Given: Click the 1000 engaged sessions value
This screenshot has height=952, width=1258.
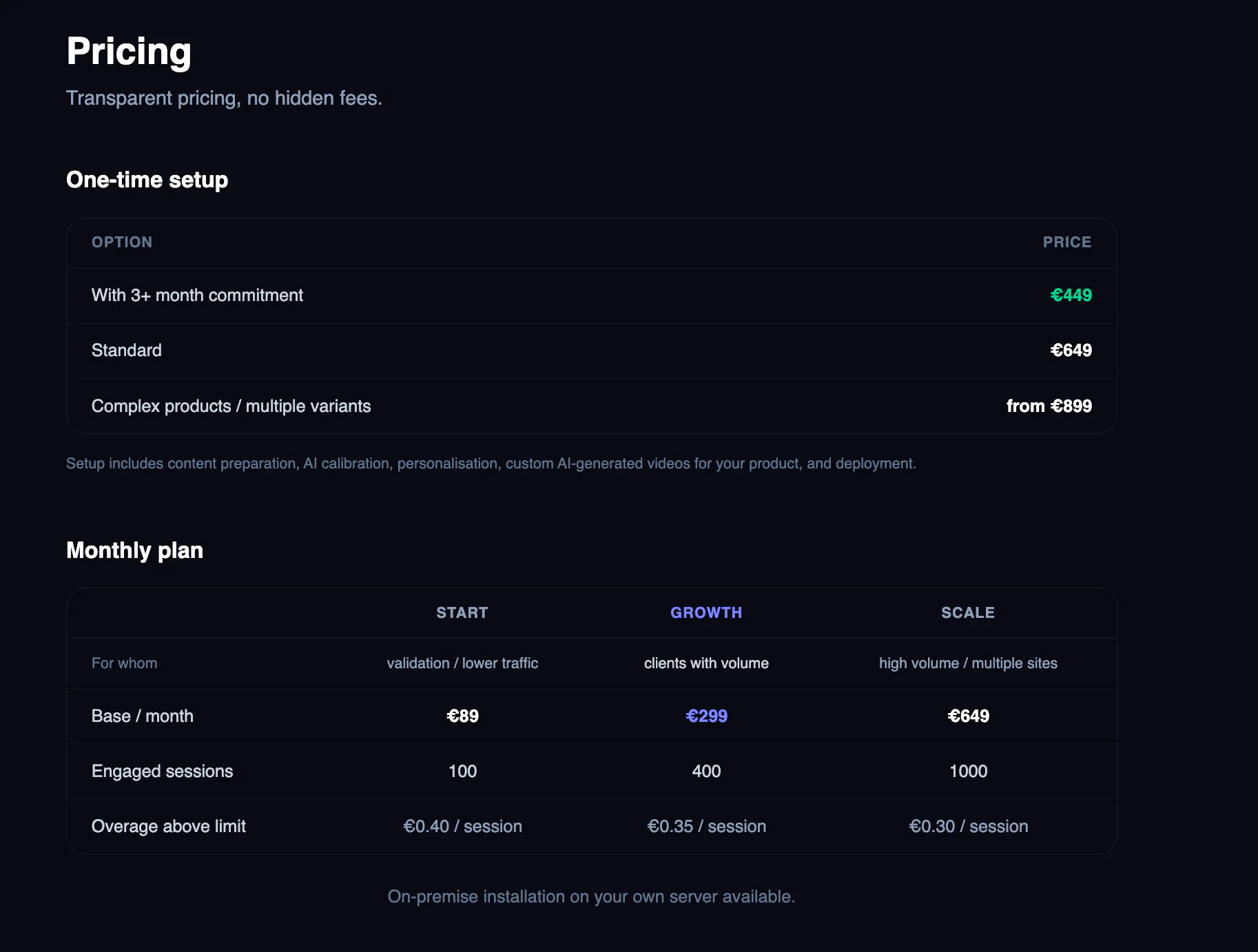Looking at the screenshot, I should (x=968, y=772).
